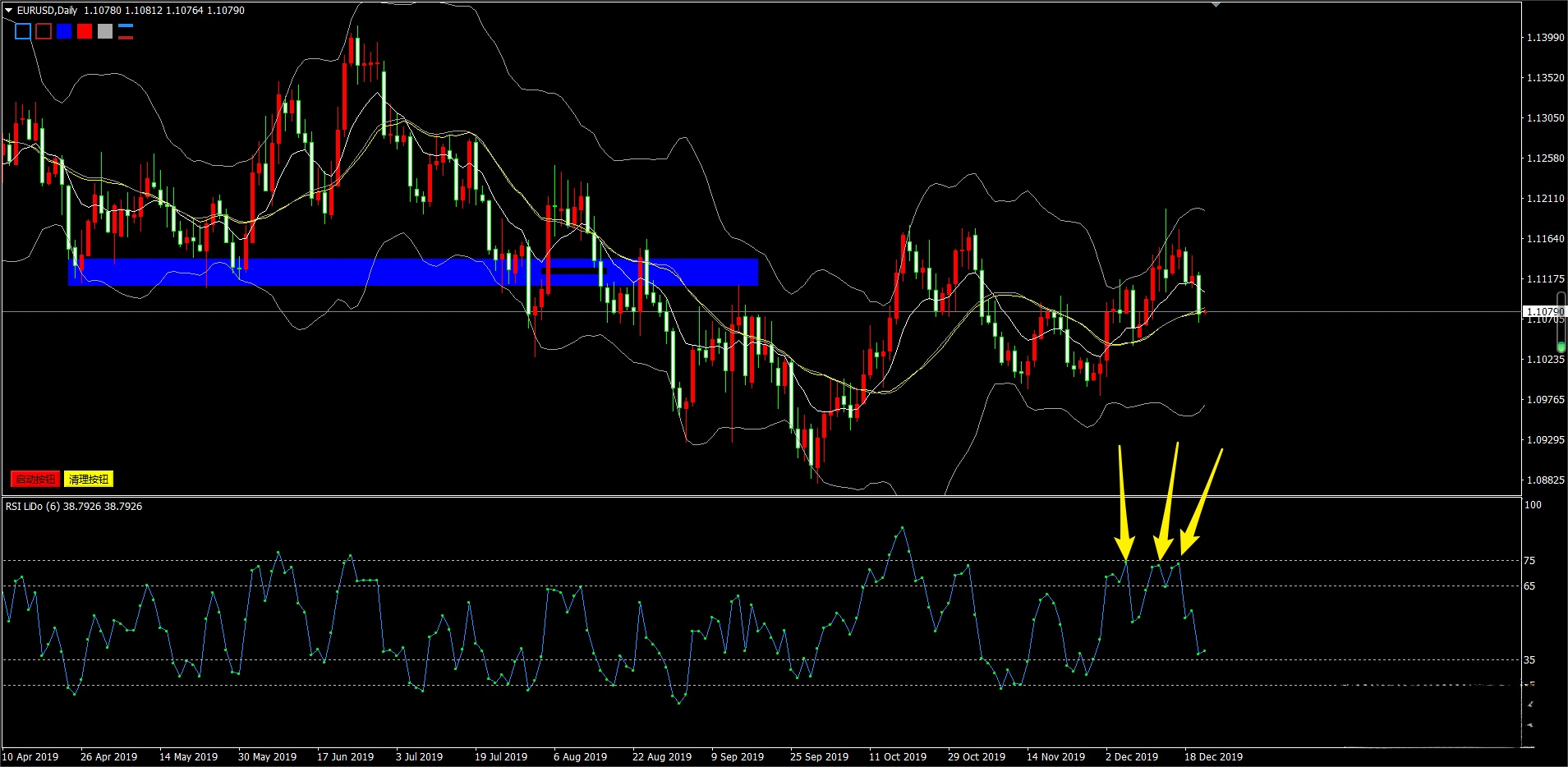Click the blue outlined square icon
The image size is (1568, 767).
pyautogui.click(x=23, y=32)
